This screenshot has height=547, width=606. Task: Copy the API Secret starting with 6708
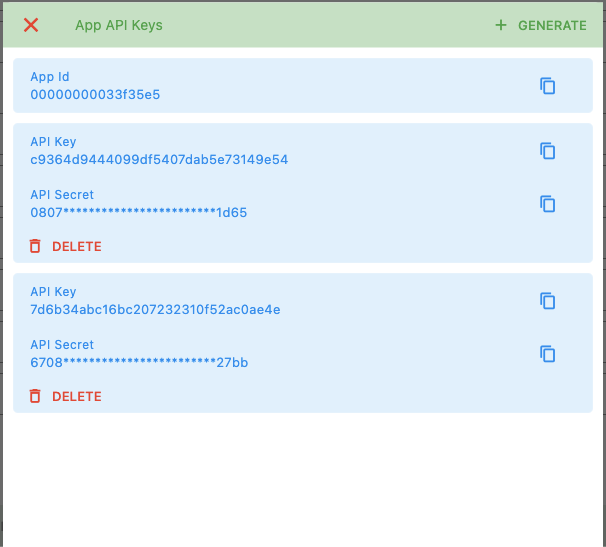[x=548, y=354]
